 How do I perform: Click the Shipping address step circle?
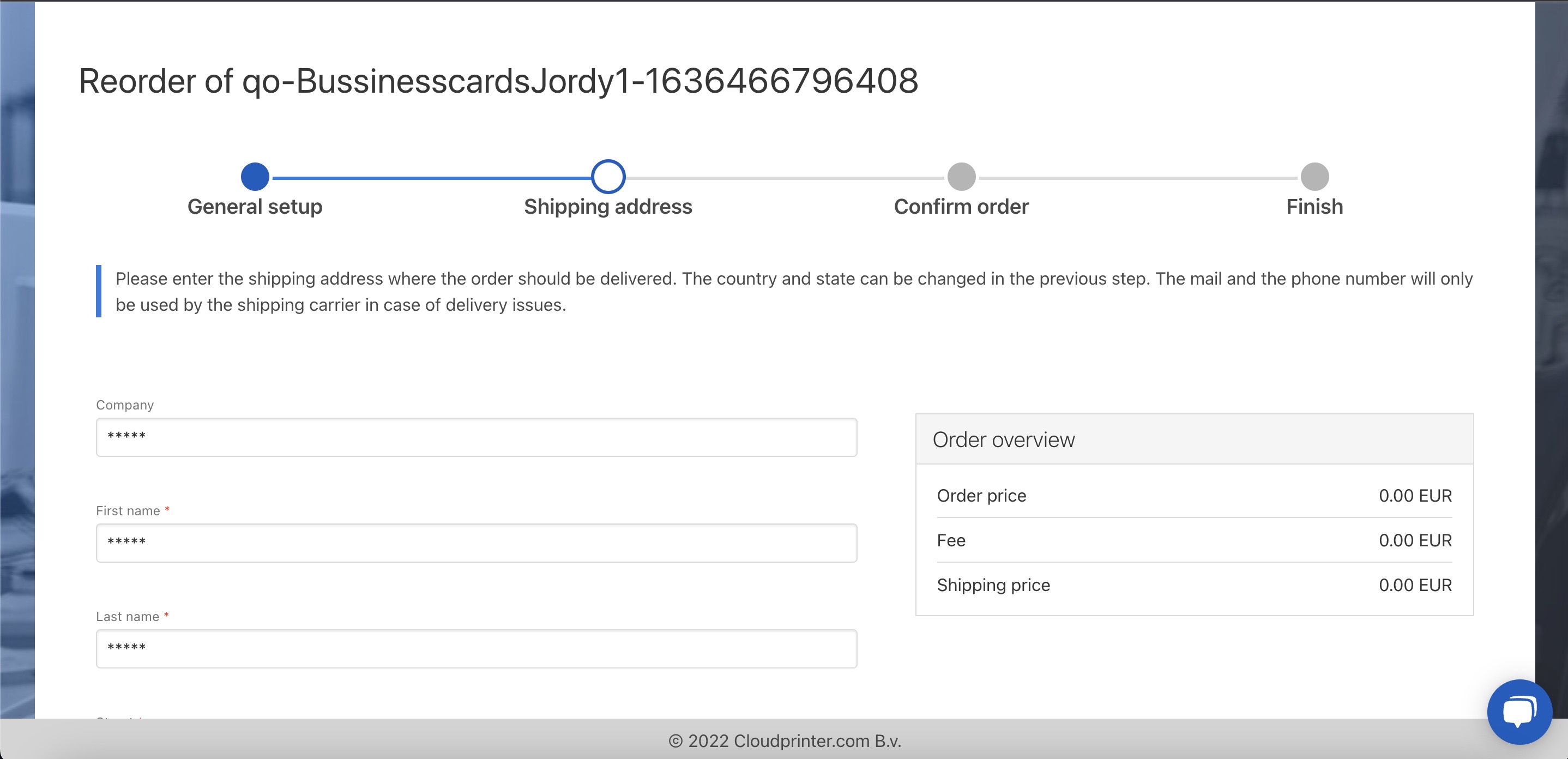point(608,177)
